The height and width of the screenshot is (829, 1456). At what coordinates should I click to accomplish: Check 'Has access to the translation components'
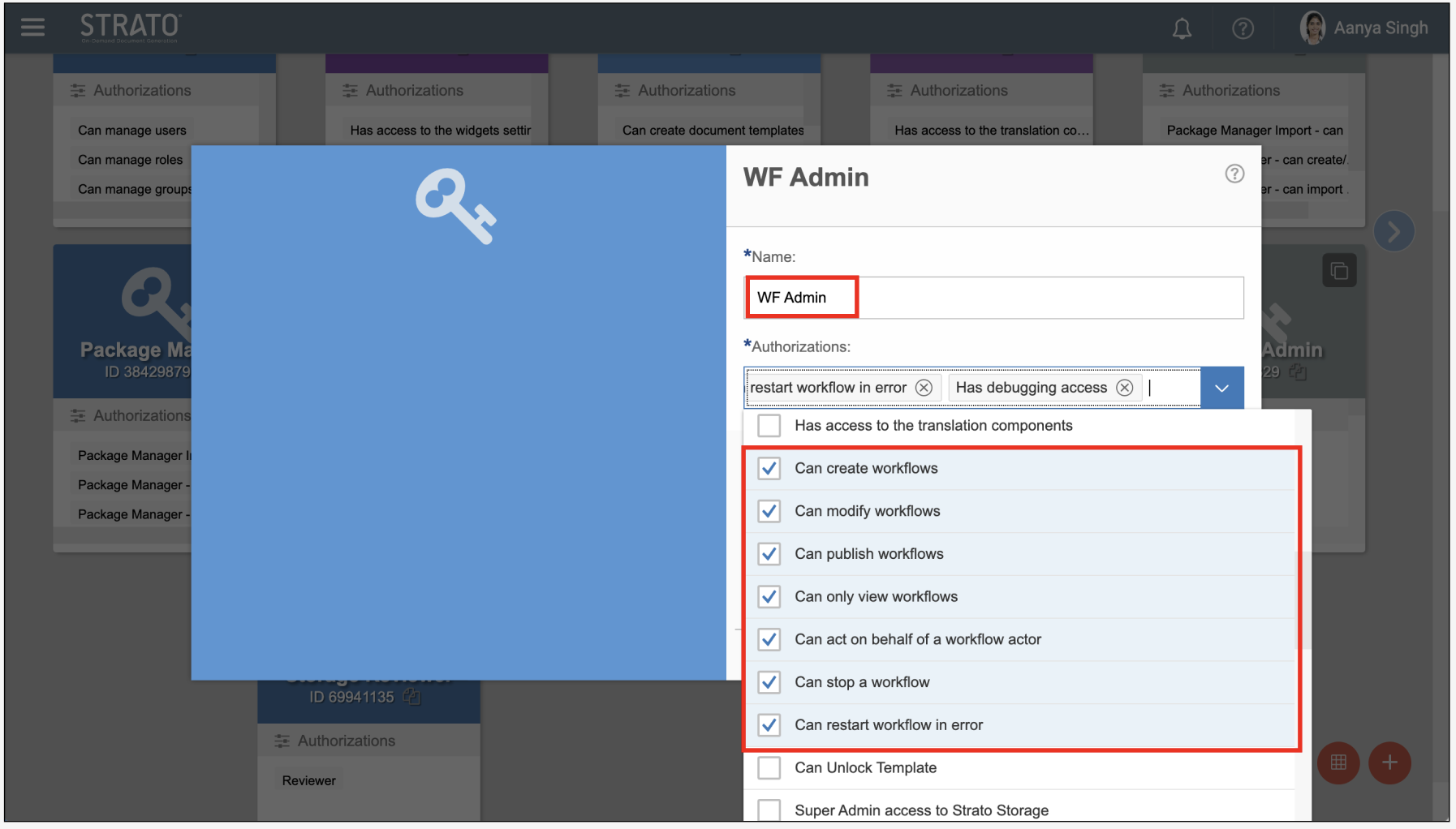[x=769, y=426]
